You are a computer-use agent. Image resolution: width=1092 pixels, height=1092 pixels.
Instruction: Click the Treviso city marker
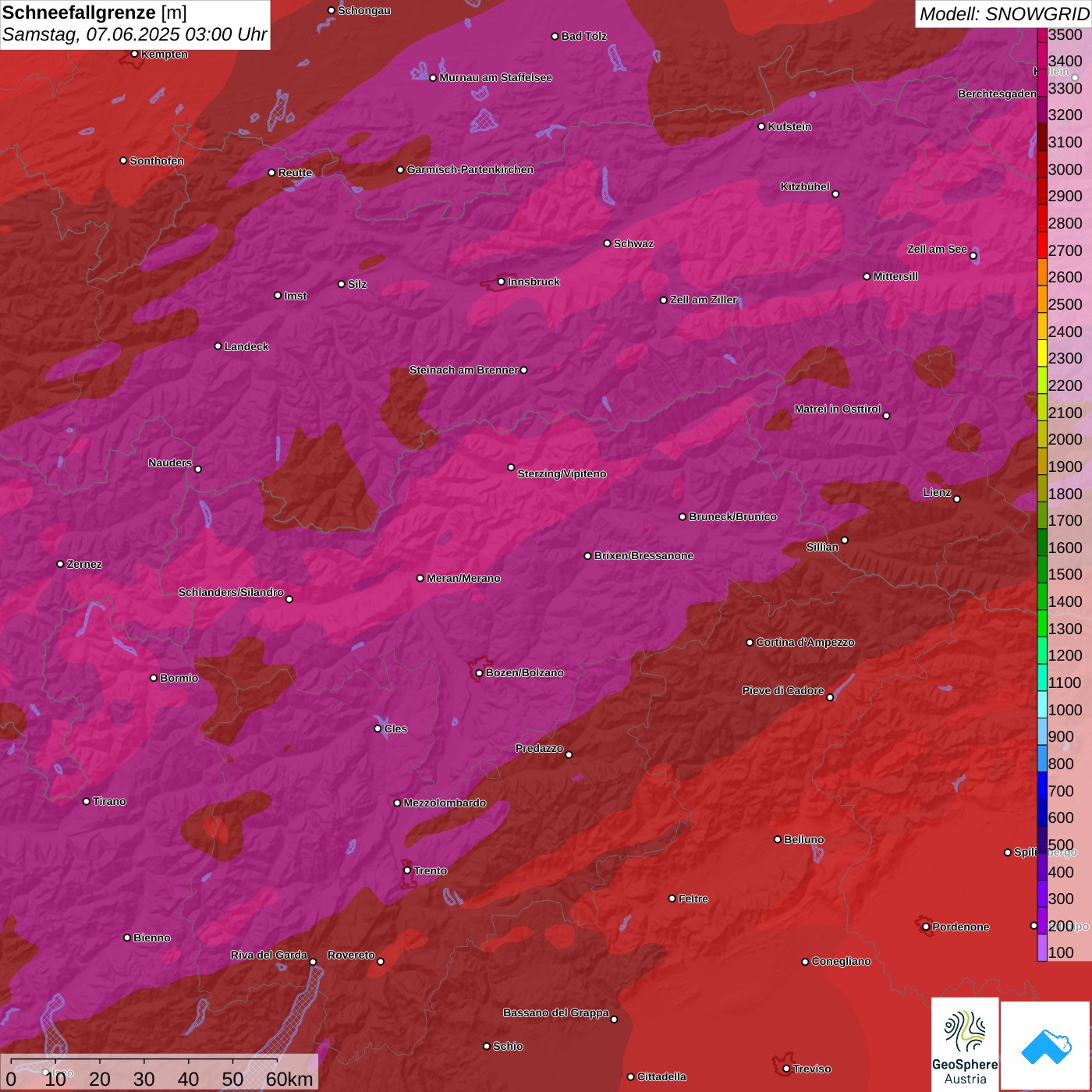[x=786, y=1069]
